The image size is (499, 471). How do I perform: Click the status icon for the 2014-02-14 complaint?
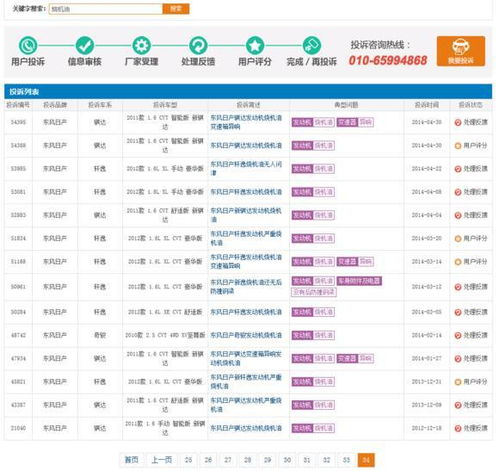click(x=458, y=335)
